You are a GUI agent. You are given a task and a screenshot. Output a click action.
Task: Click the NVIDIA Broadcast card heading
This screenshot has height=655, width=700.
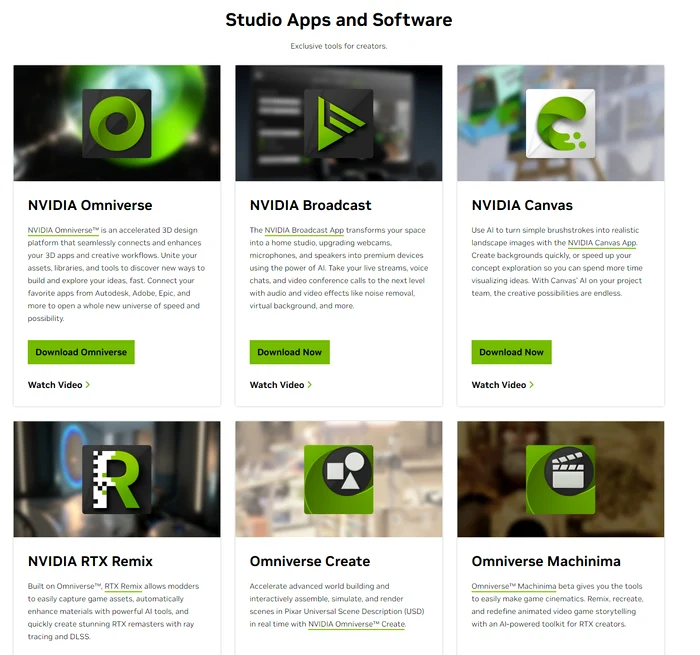tap(310, 205)
